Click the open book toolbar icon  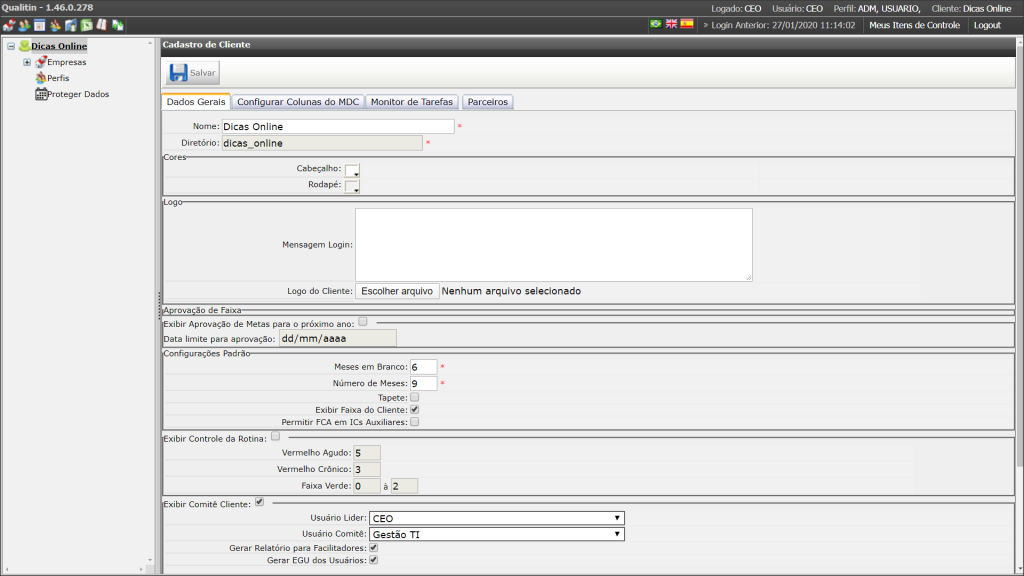[102, 25]
